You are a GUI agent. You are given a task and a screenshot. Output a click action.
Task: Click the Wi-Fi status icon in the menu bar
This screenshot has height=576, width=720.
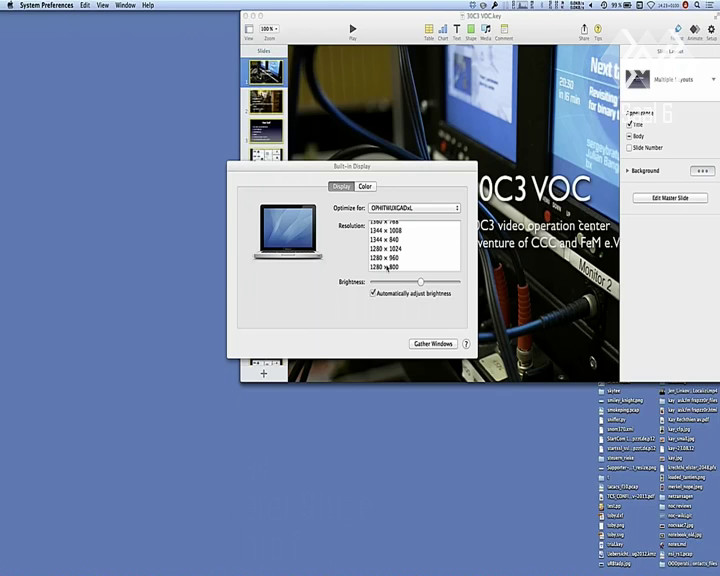(x=651, y=5)
